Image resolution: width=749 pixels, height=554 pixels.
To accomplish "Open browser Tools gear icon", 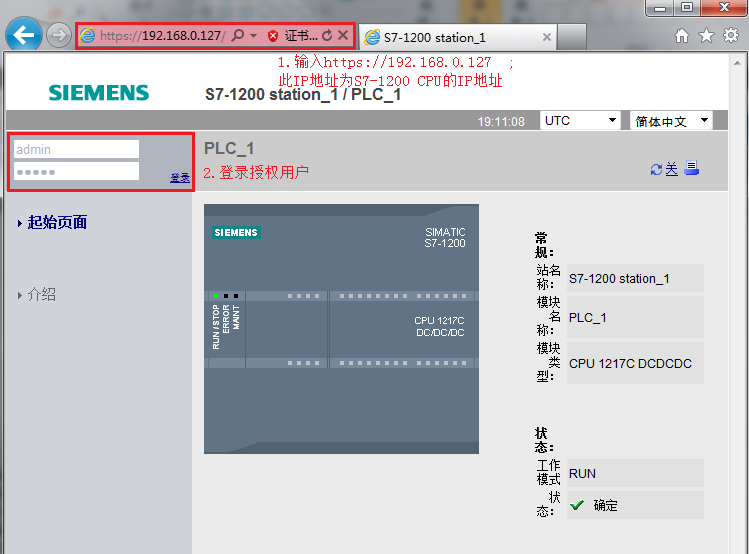I will coord(731,35).
